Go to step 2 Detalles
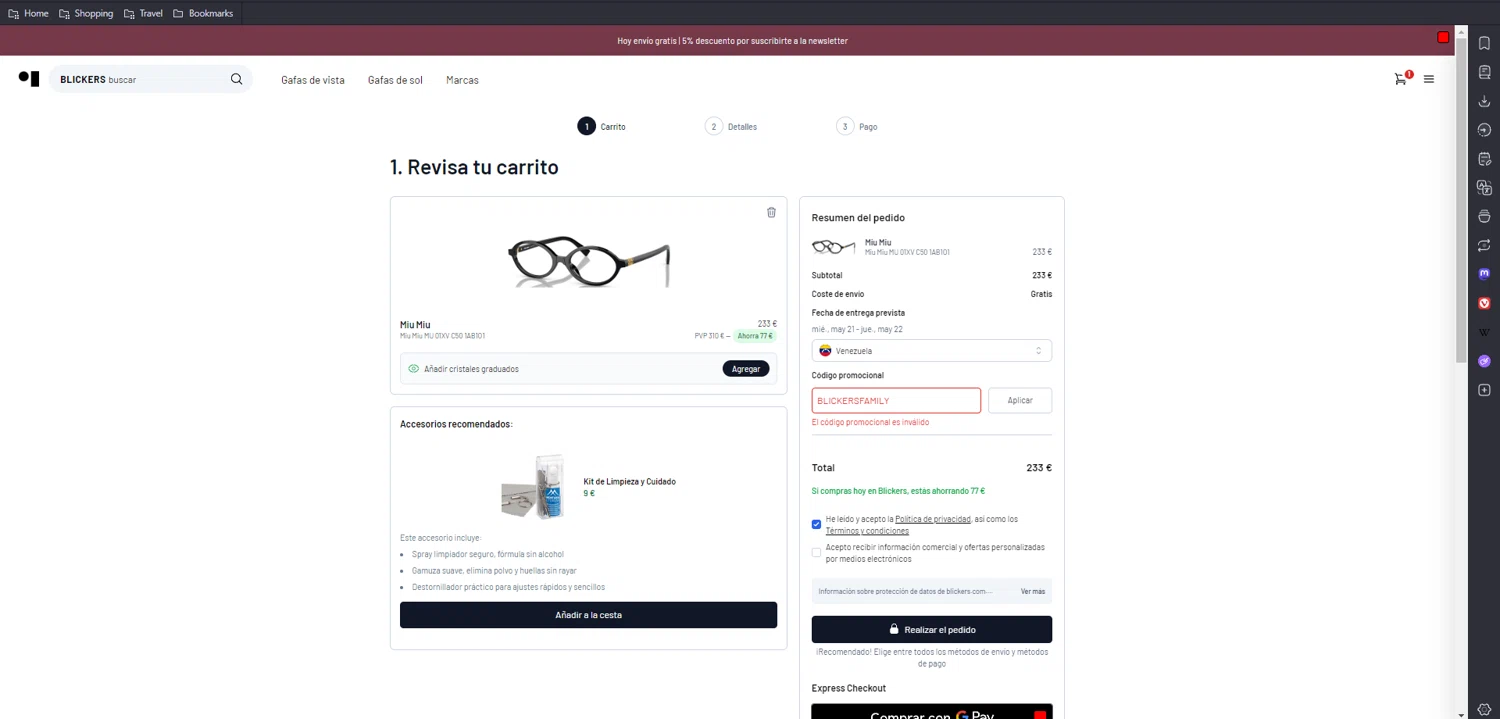The image size is (1500, 719). click(x=731, y=127)
